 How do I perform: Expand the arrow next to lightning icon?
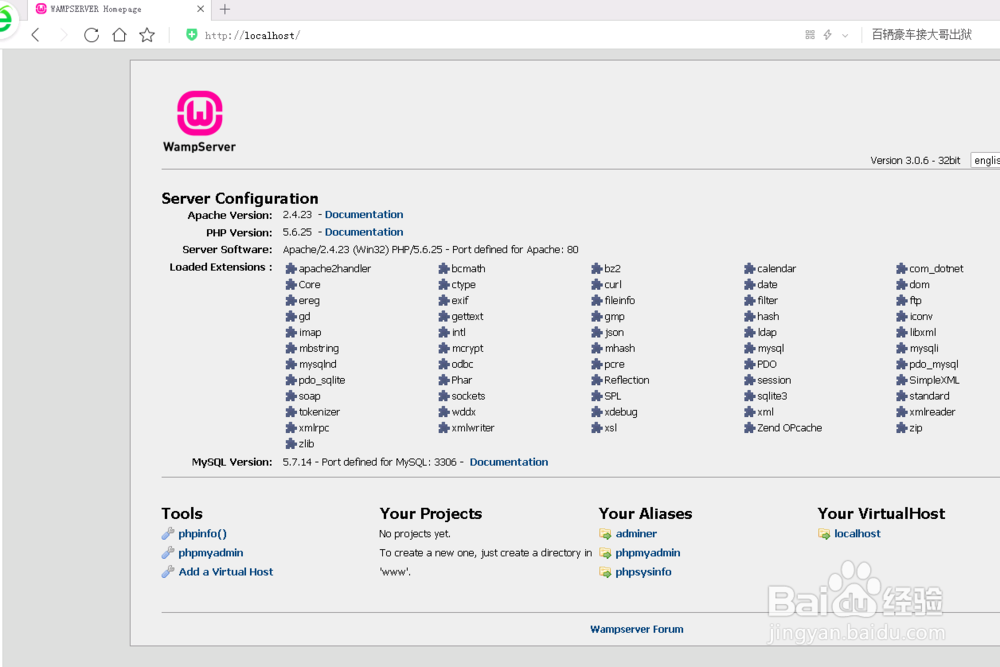coord(845,35)
